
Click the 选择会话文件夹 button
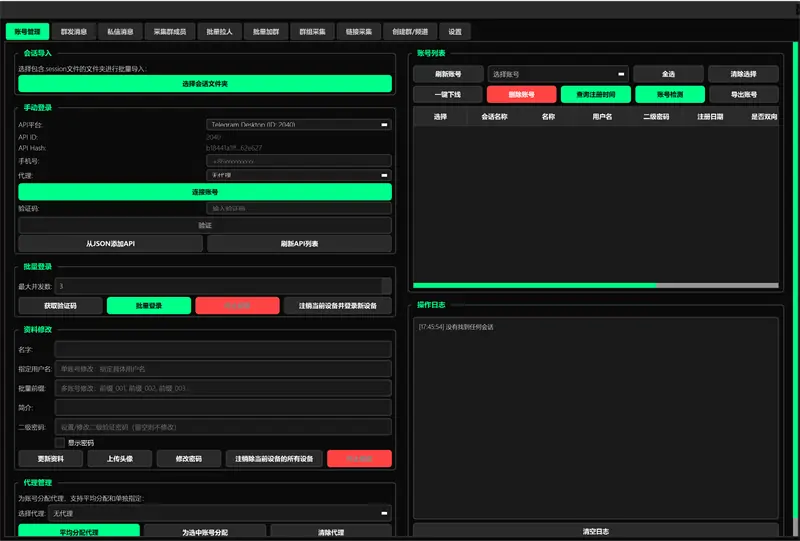tap(205, 84)
